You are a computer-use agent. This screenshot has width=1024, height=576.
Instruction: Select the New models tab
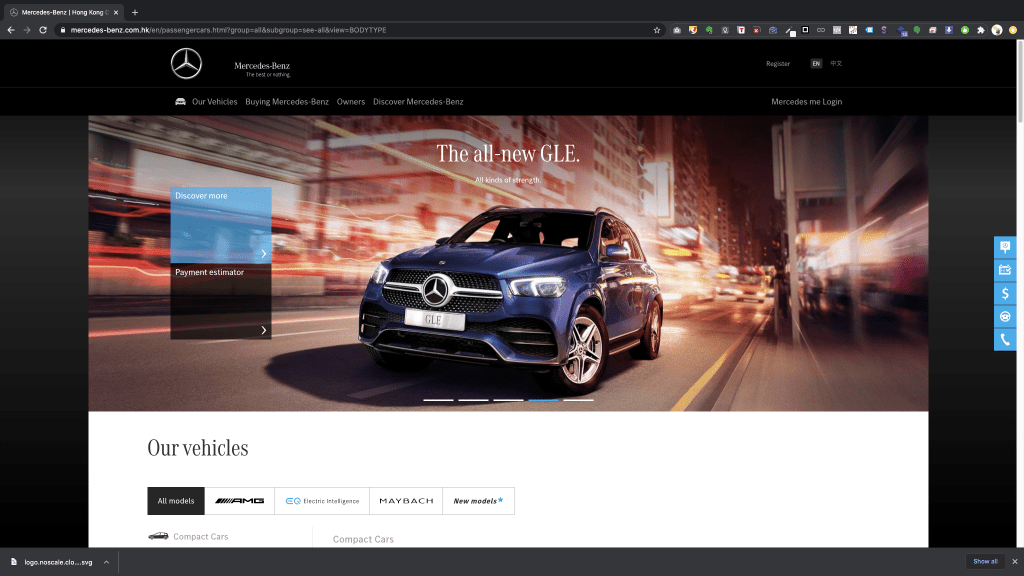point(479,501)
